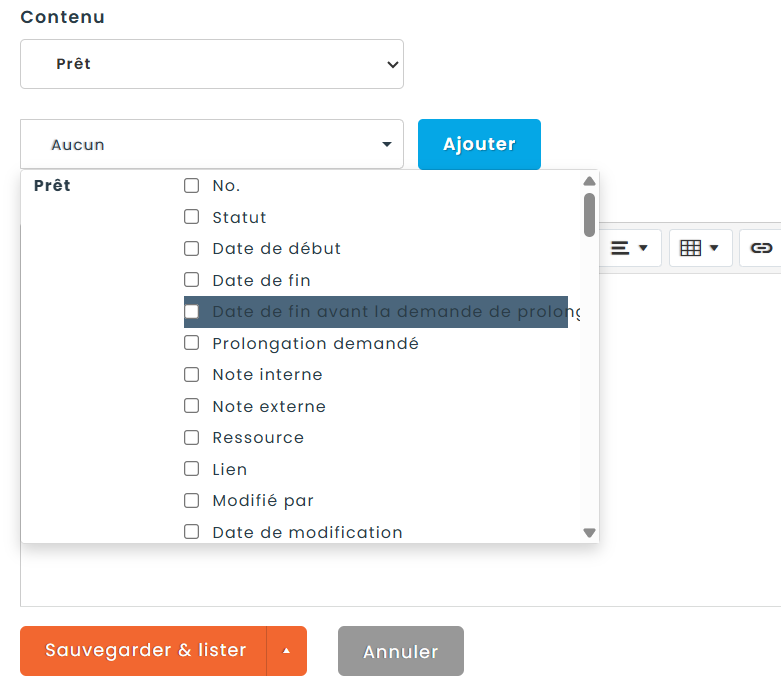The height and width of the screenshot is (688, 781).
Task: Toggle the "Note interne" checkbox
Action: pyautogui.click(x=192, y=375)
